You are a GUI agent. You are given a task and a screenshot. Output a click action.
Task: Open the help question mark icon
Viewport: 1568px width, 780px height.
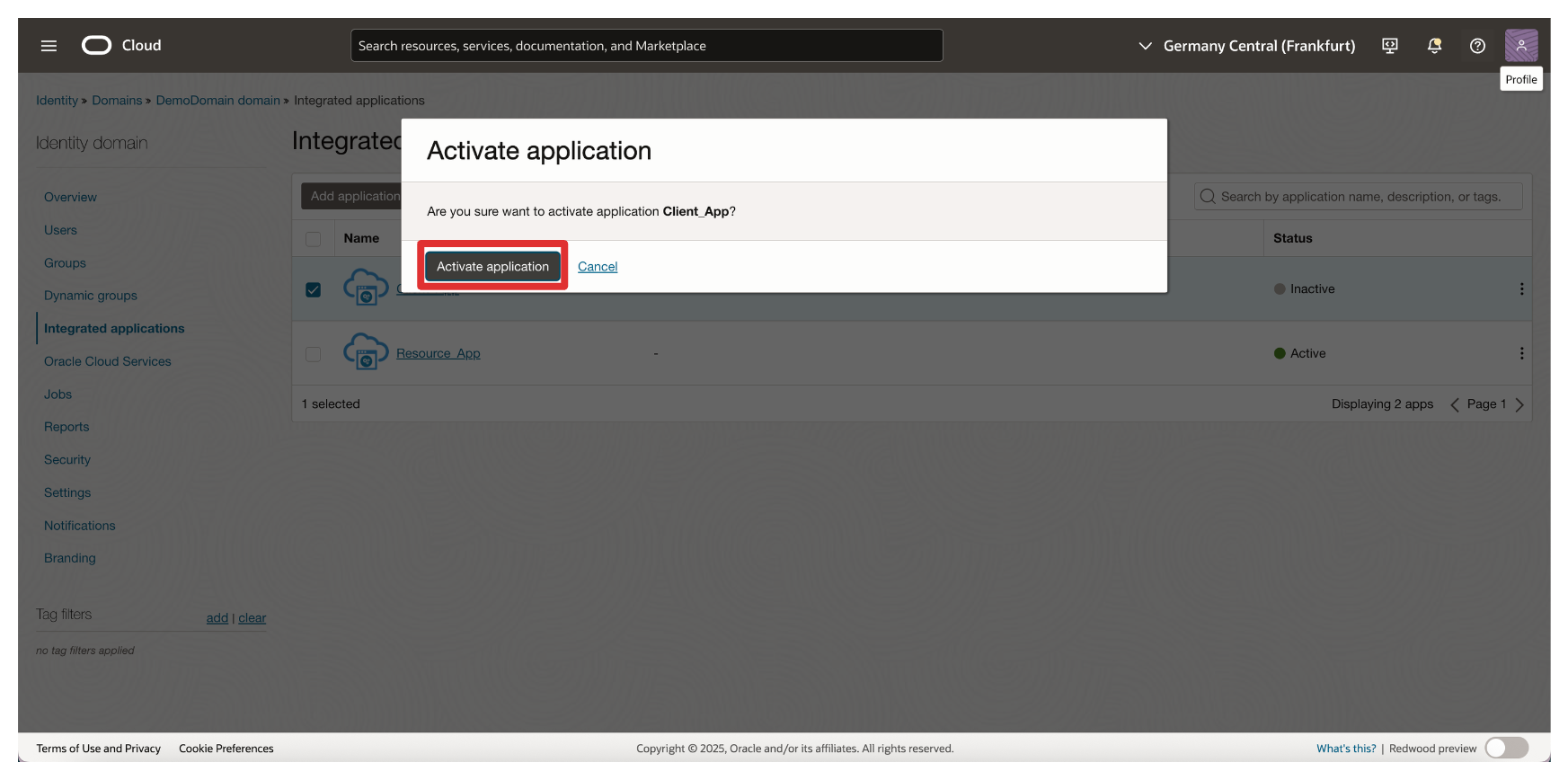pyautogui.click(x=1477, y=46)
